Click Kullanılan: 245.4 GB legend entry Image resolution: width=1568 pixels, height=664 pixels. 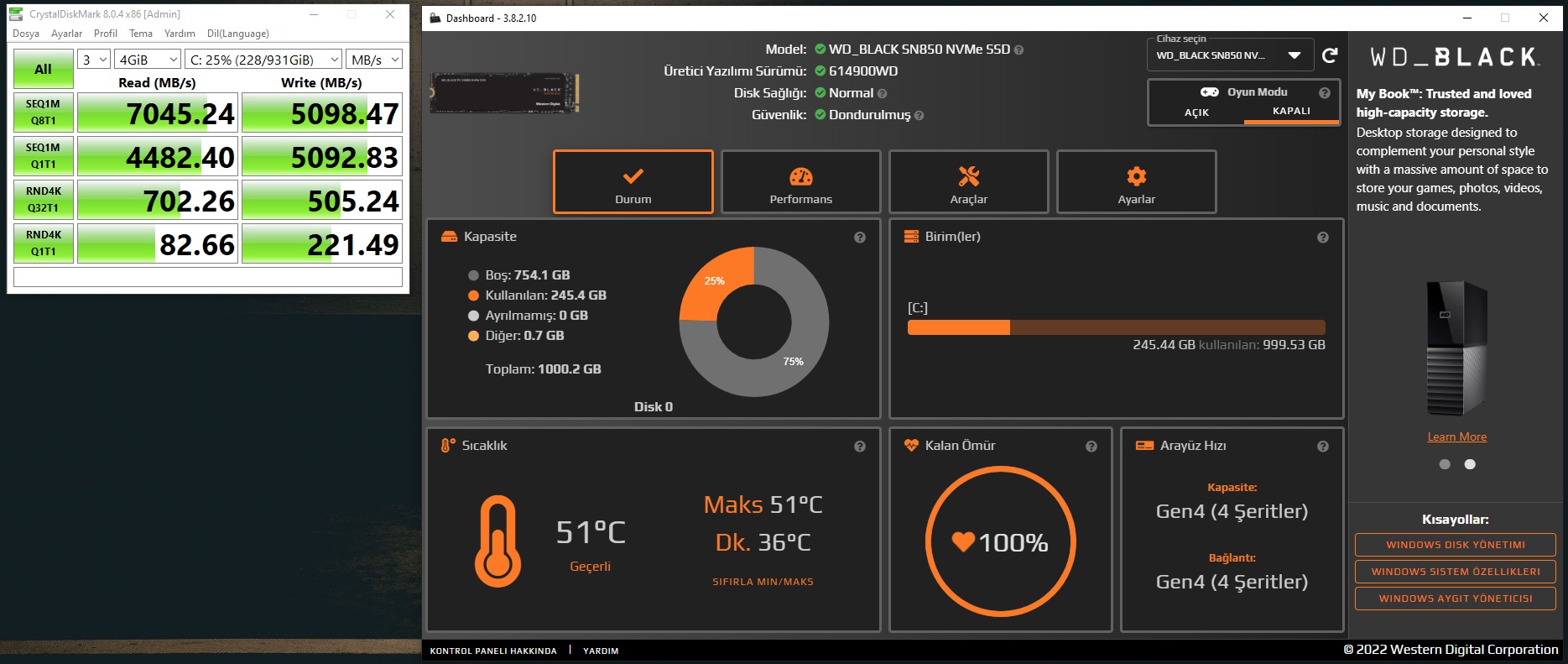click(x=537, y=295)
